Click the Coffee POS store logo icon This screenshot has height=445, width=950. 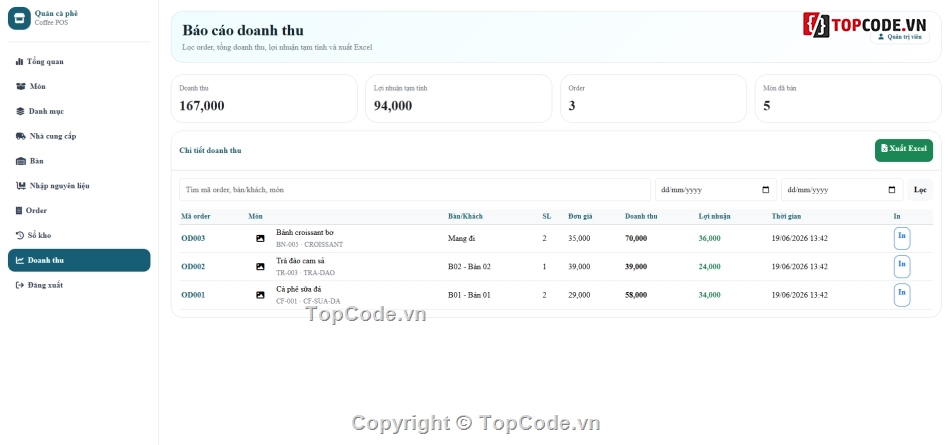pyautogui.click(x=19, y=18)
